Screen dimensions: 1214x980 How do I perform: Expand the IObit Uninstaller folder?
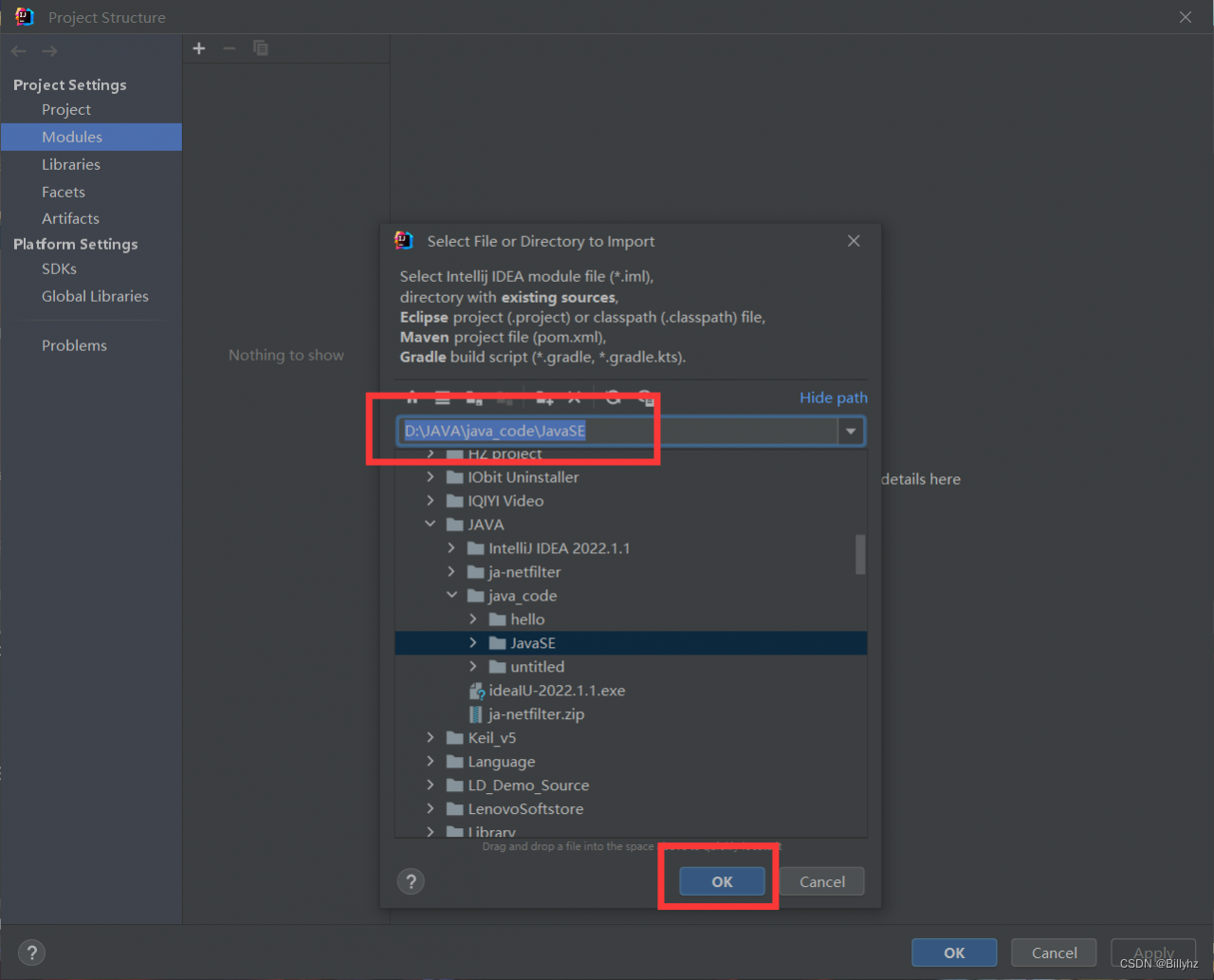431,477
